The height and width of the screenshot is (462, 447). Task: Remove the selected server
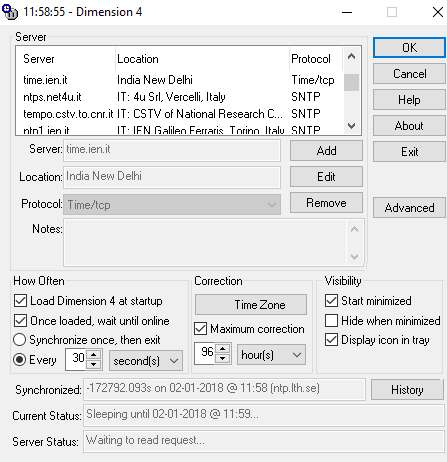point(326,203)
